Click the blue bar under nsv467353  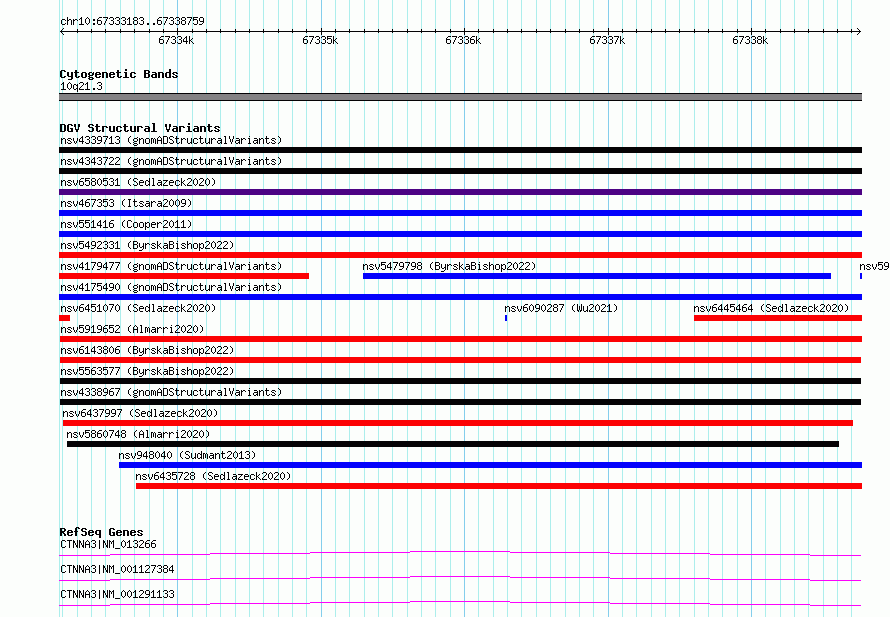click(x=460, y=213)
